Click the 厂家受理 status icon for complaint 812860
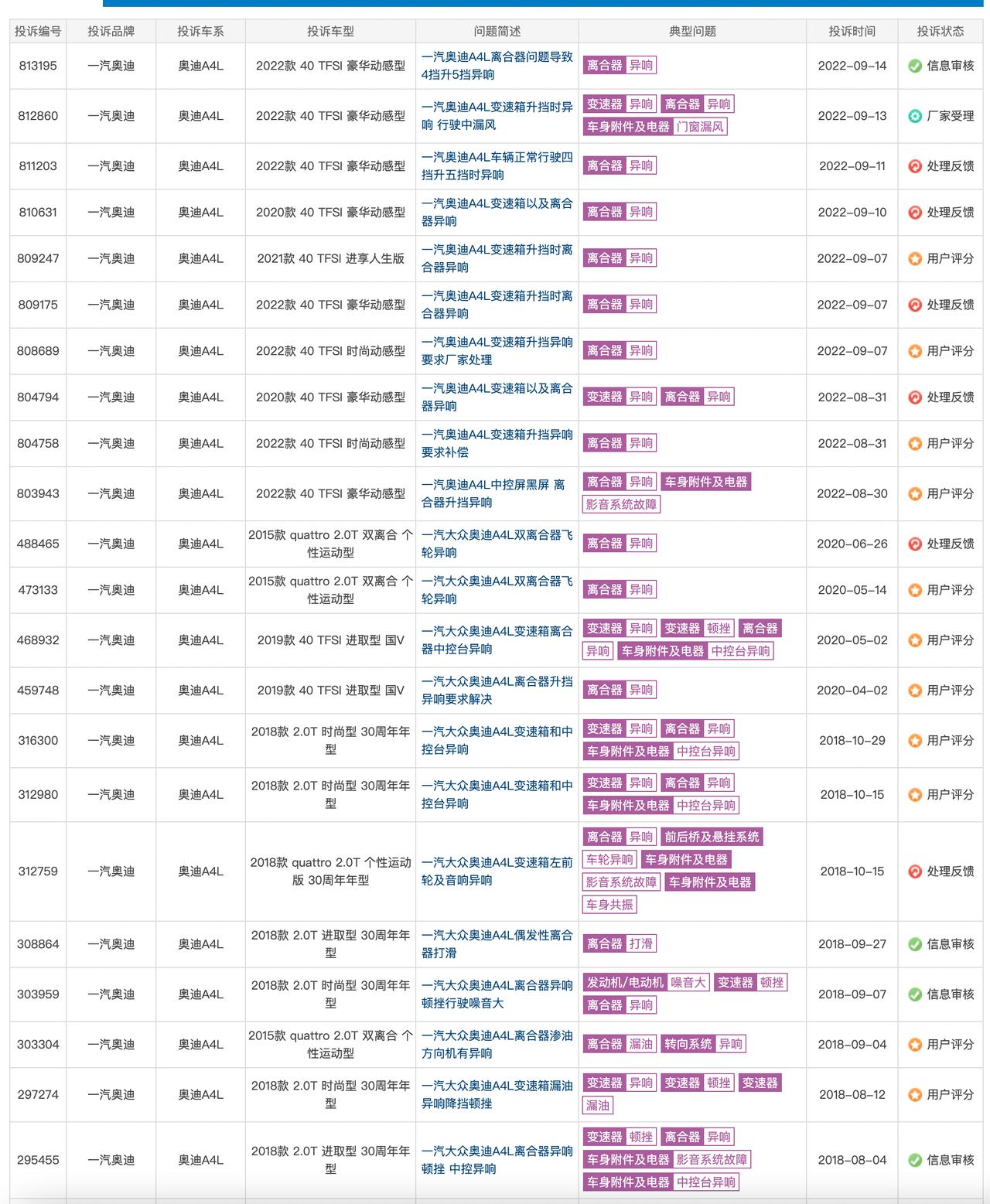This screenshot has width=990, height=1204. (915, 116)
